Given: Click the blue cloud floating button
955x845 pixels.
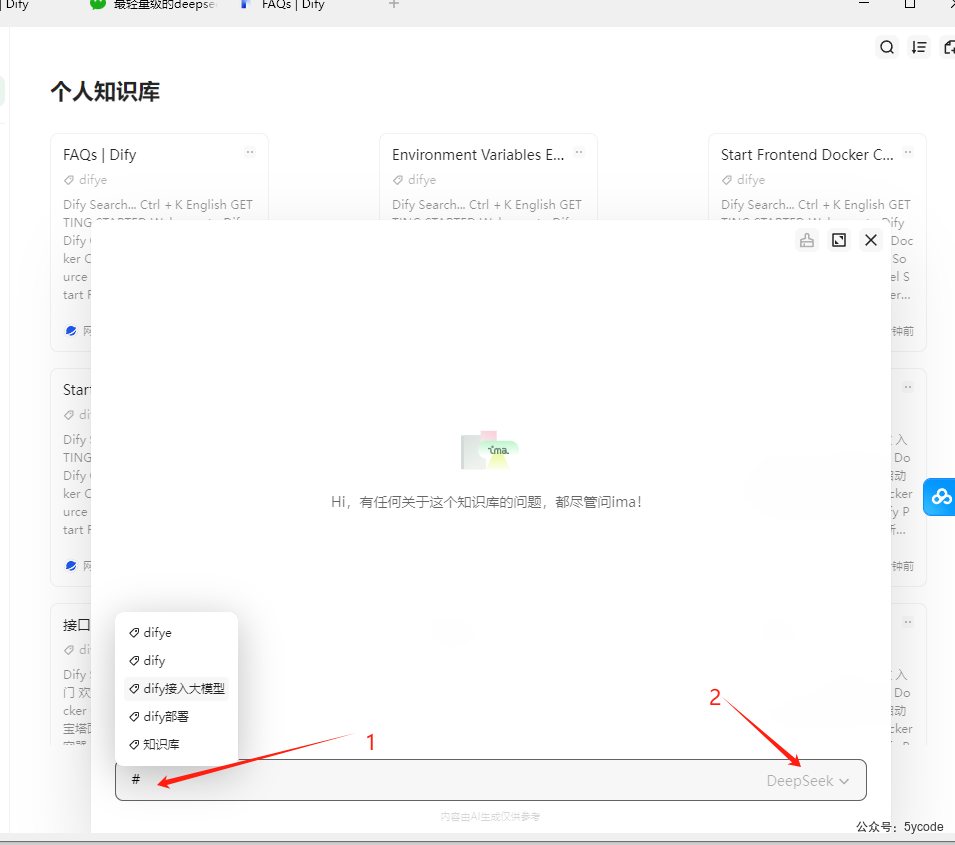Looking at the screenshot, I should (x=941, y=497).
